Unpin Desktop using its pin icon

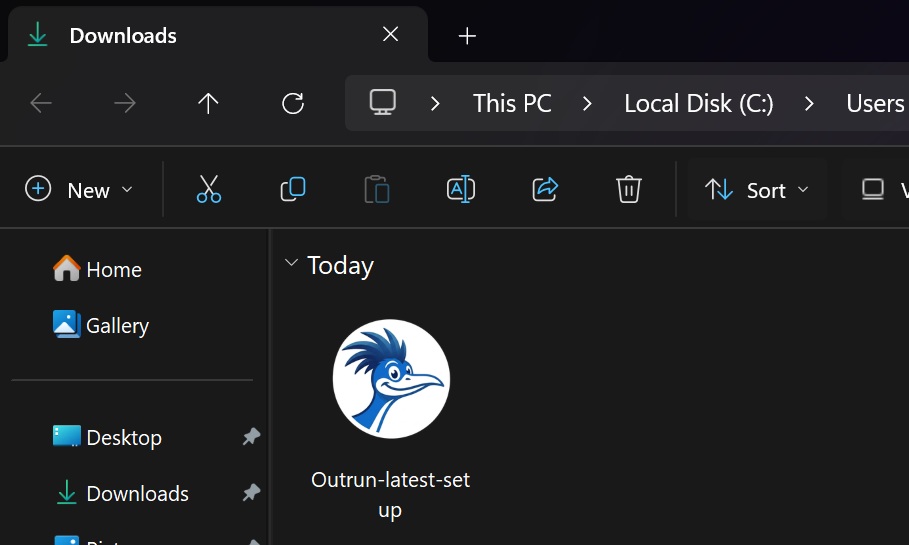tap(251, 437)
